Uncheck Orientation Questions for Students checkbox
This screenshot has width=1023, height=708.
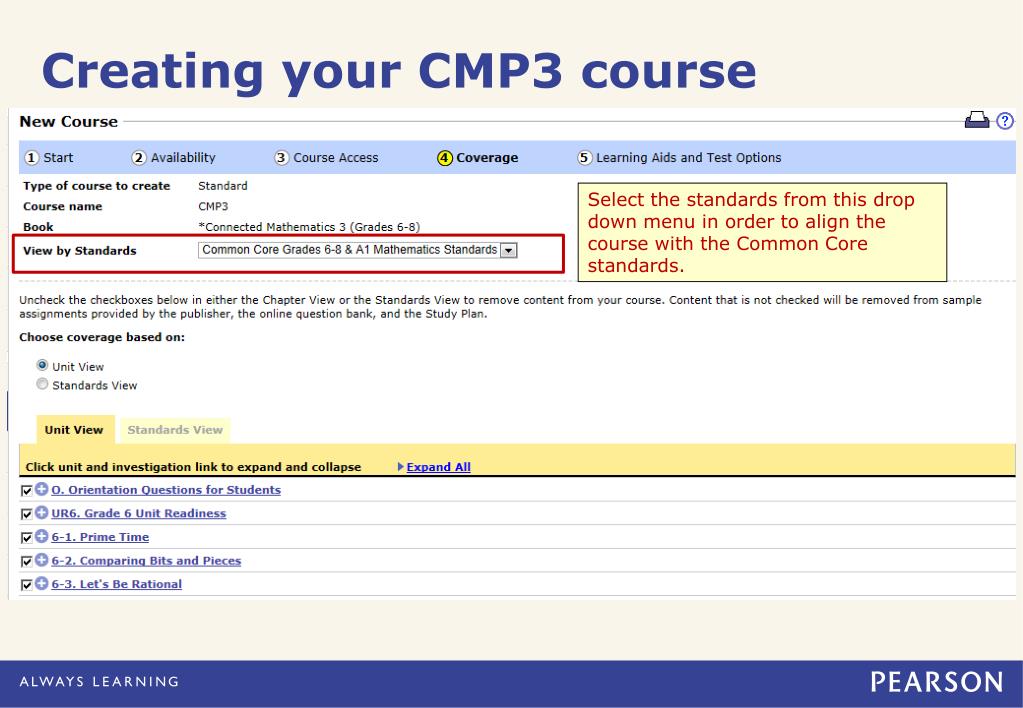click(x=27, y=490)
